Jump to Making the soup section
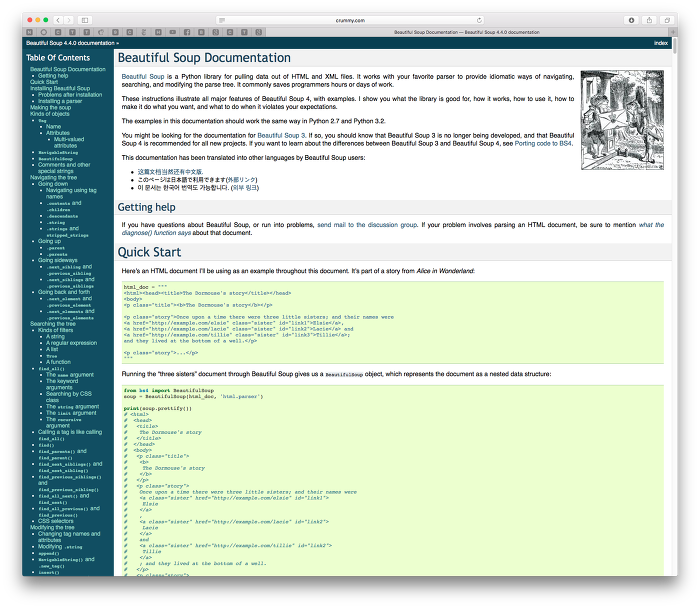This screenshot has height=608, width=700. (x=50, y=108)
